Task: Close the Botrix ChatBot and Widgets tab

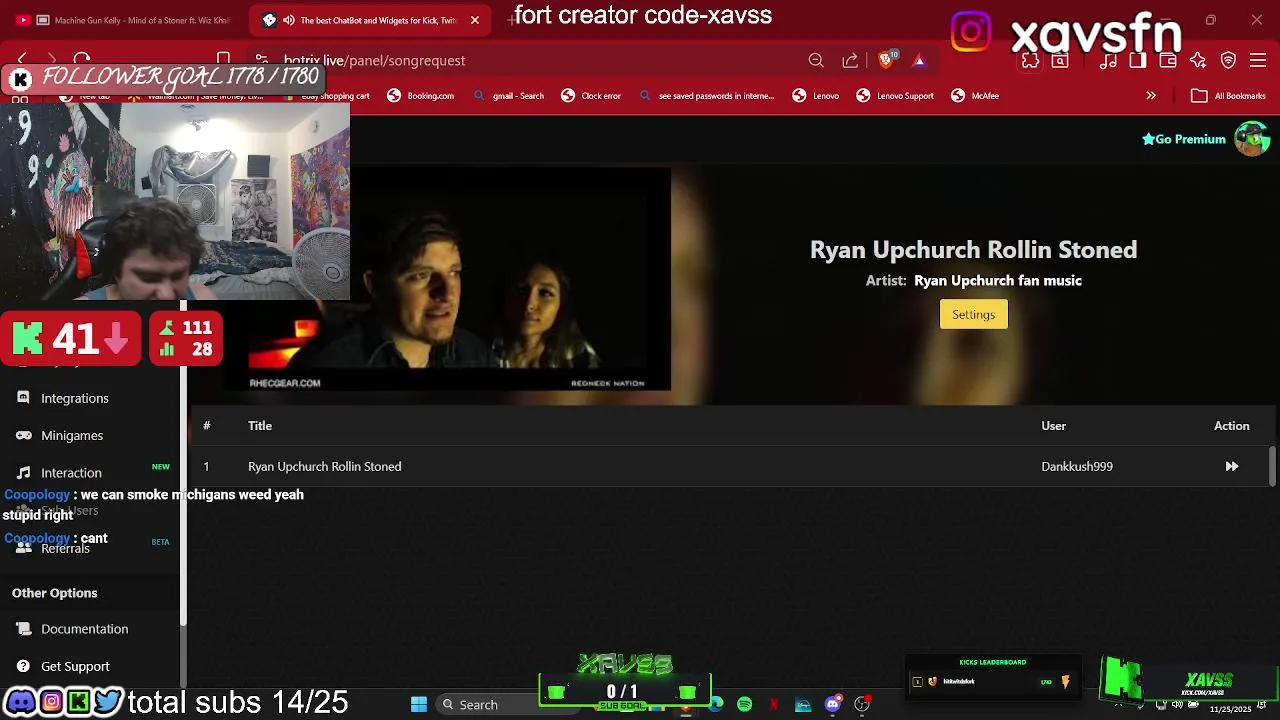Action: (x=475, y=20)
